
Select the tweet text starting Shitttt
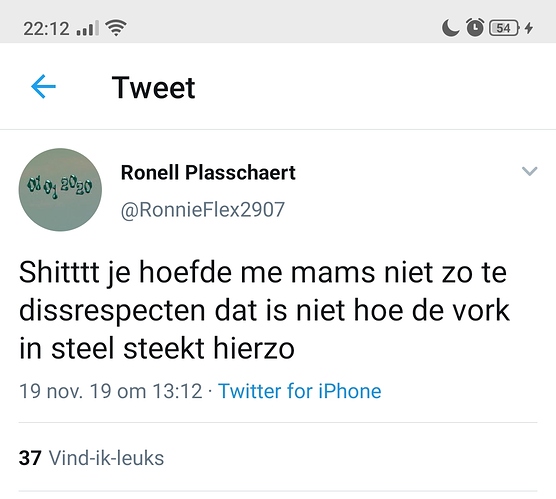click(x=264, y=310)
